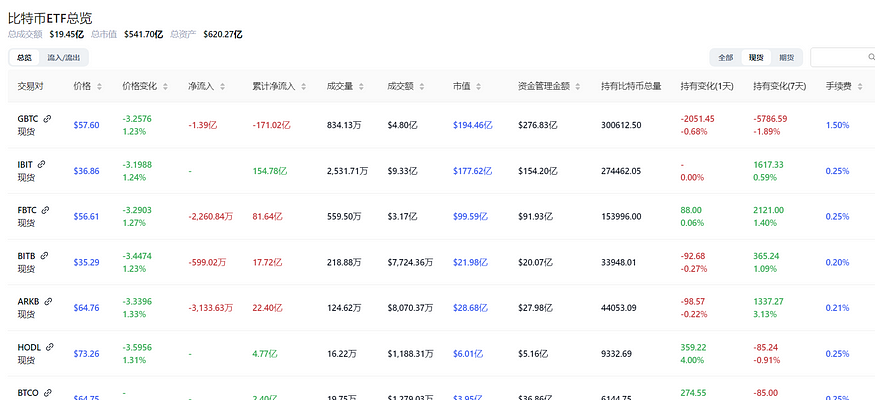Click BITB price $35.29
Screen dimensions: 875x400
pos(86,262)
